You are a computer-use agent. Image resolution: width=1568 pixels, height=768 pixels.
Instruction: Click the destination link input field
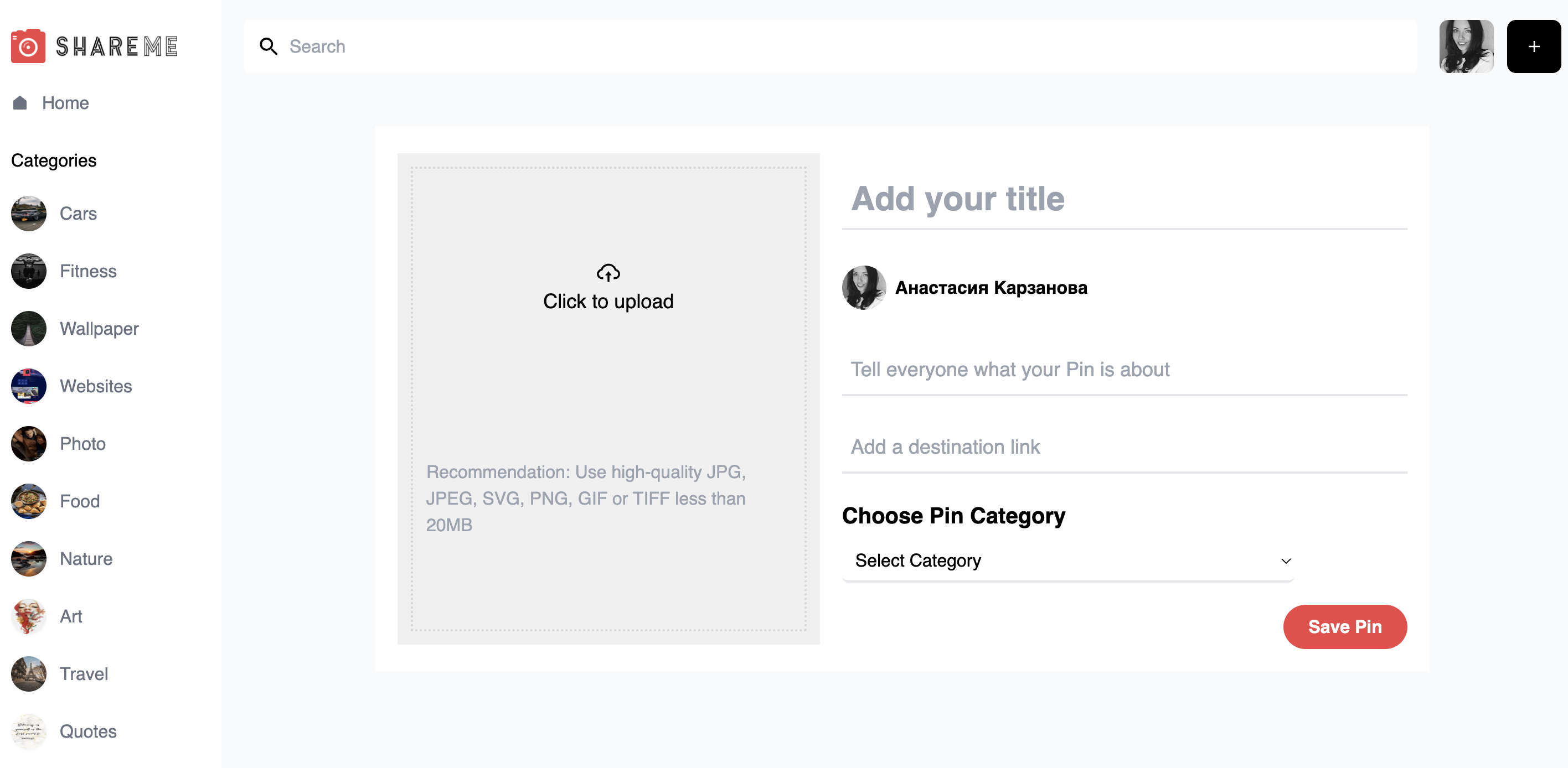click(1123, 447)
